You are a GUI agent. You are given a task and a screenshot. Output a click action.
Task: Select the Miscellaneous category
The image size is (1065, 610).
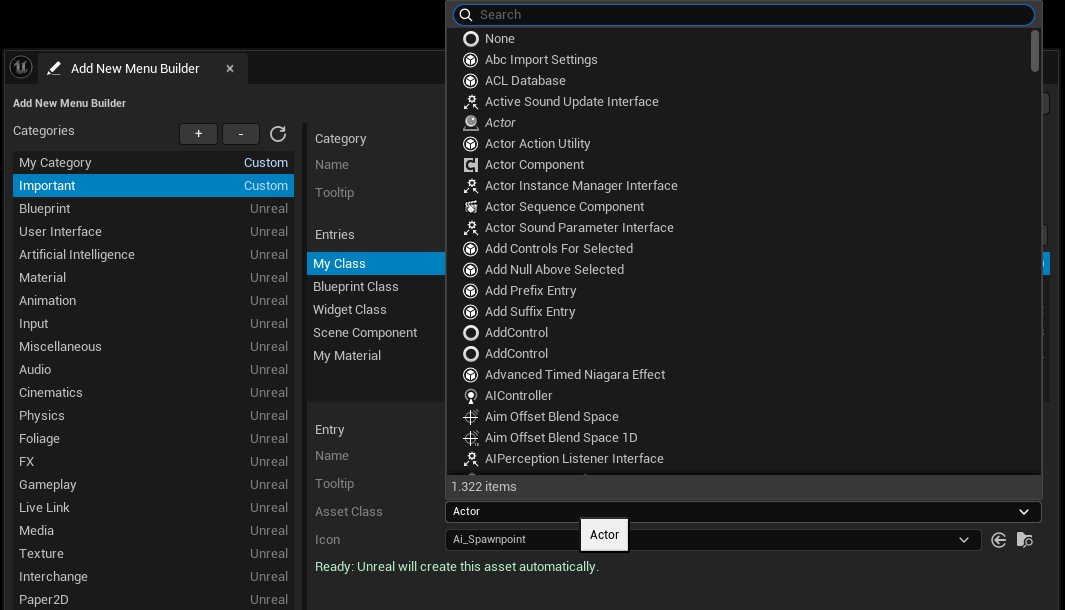click(x=154, y=347)
